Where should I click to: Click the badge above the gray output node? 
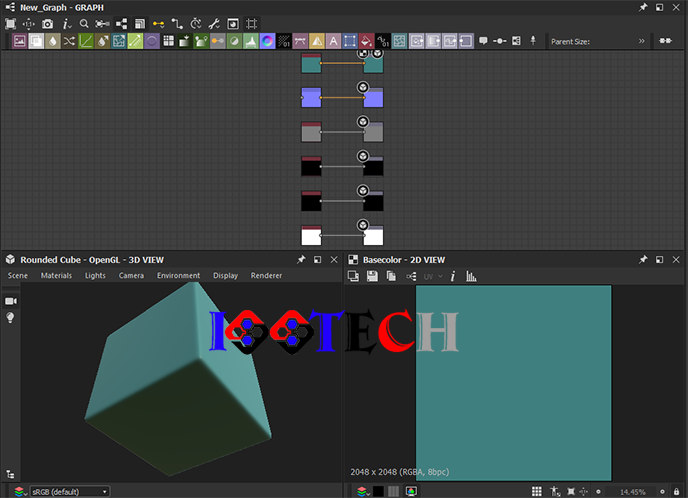(362, 122)
